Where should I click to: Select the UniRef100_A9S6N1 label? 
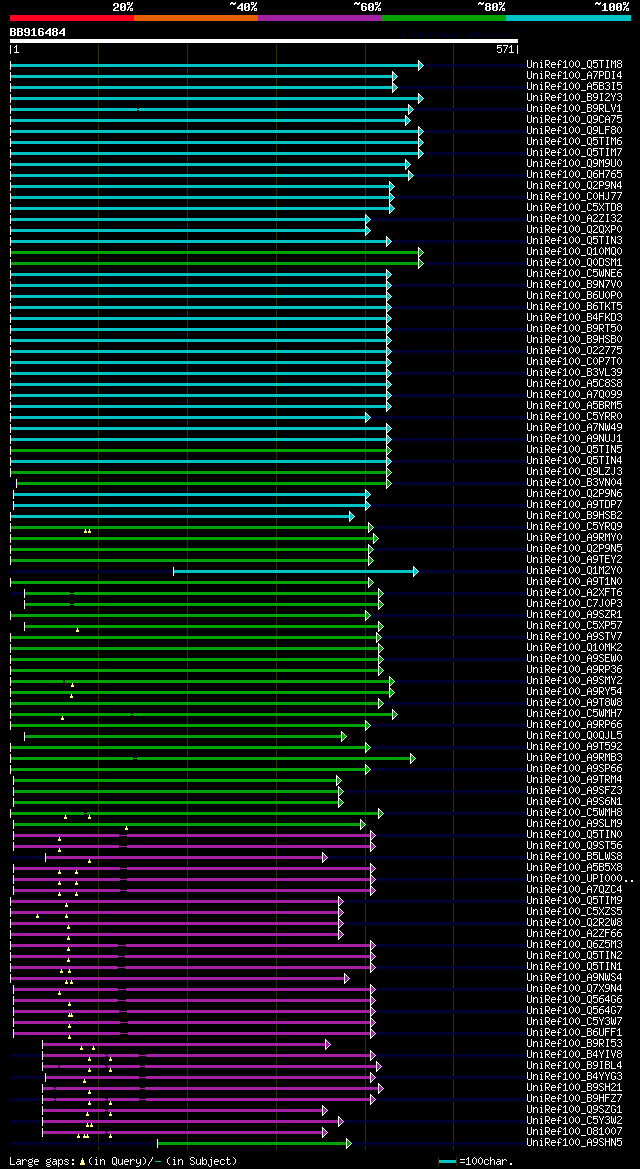574,802
